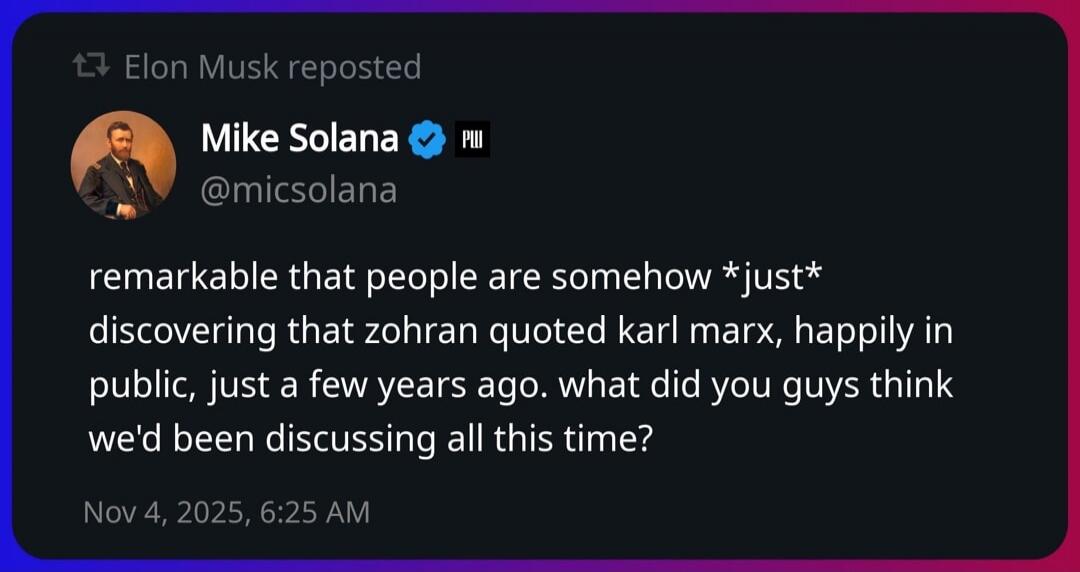This screenshot has height=572, width=1080.
Task: Open the "Nov 4, 2025" date link
Action: click(x=164, y=513)
